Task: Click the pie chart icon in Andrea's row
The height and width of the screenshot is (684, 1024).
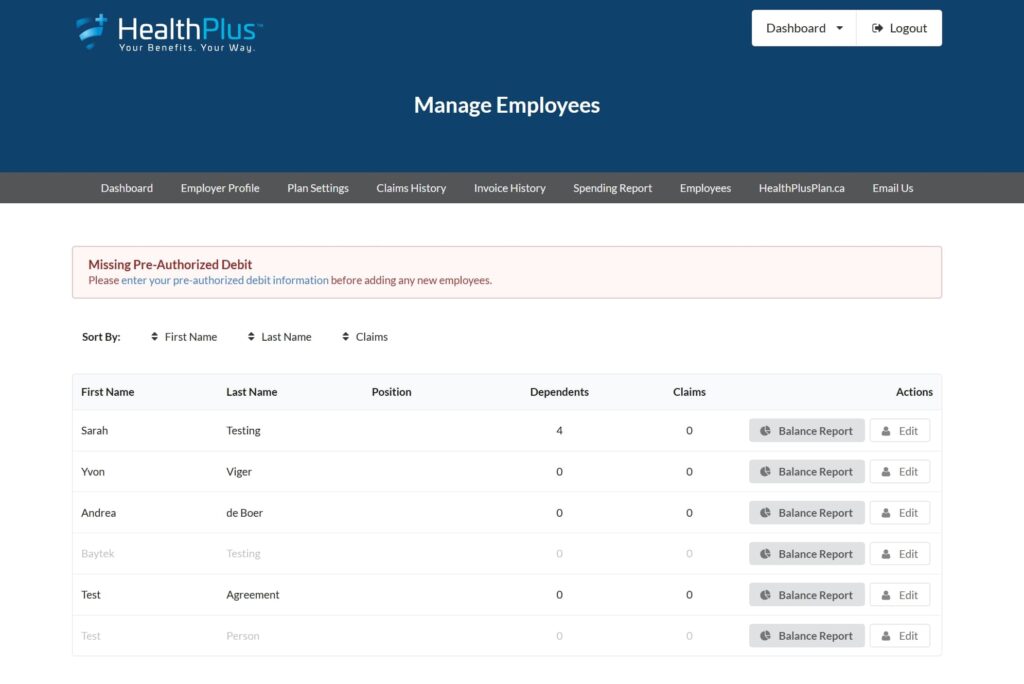Action: point(765,513)
